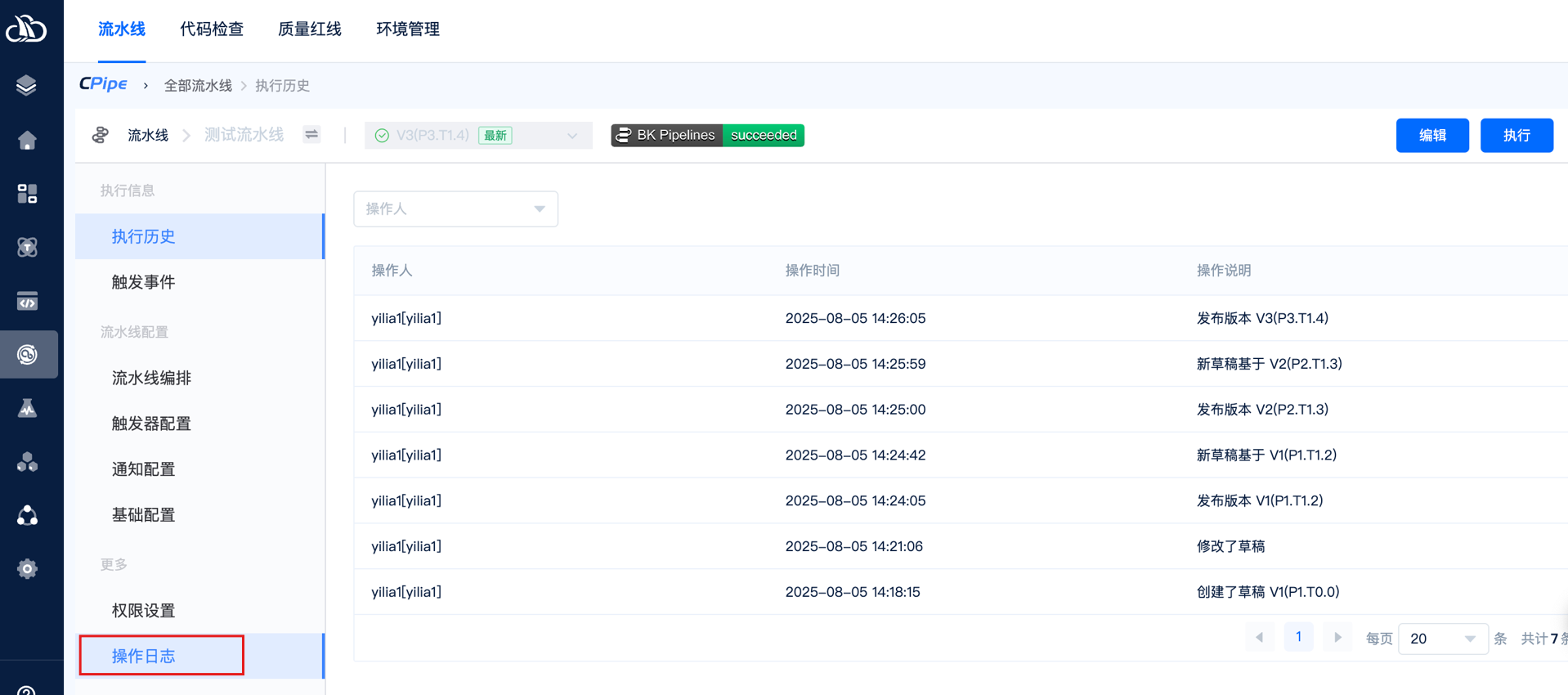
Task: Click the 全部流水线 breadcrumb link
Action: 198,86
